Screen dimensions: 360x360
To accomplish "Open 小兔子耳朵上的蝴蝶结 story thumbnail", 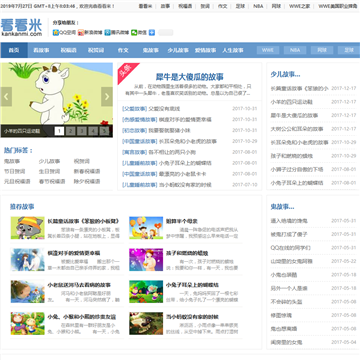I will pyautogui.click(x=146, y=291).
